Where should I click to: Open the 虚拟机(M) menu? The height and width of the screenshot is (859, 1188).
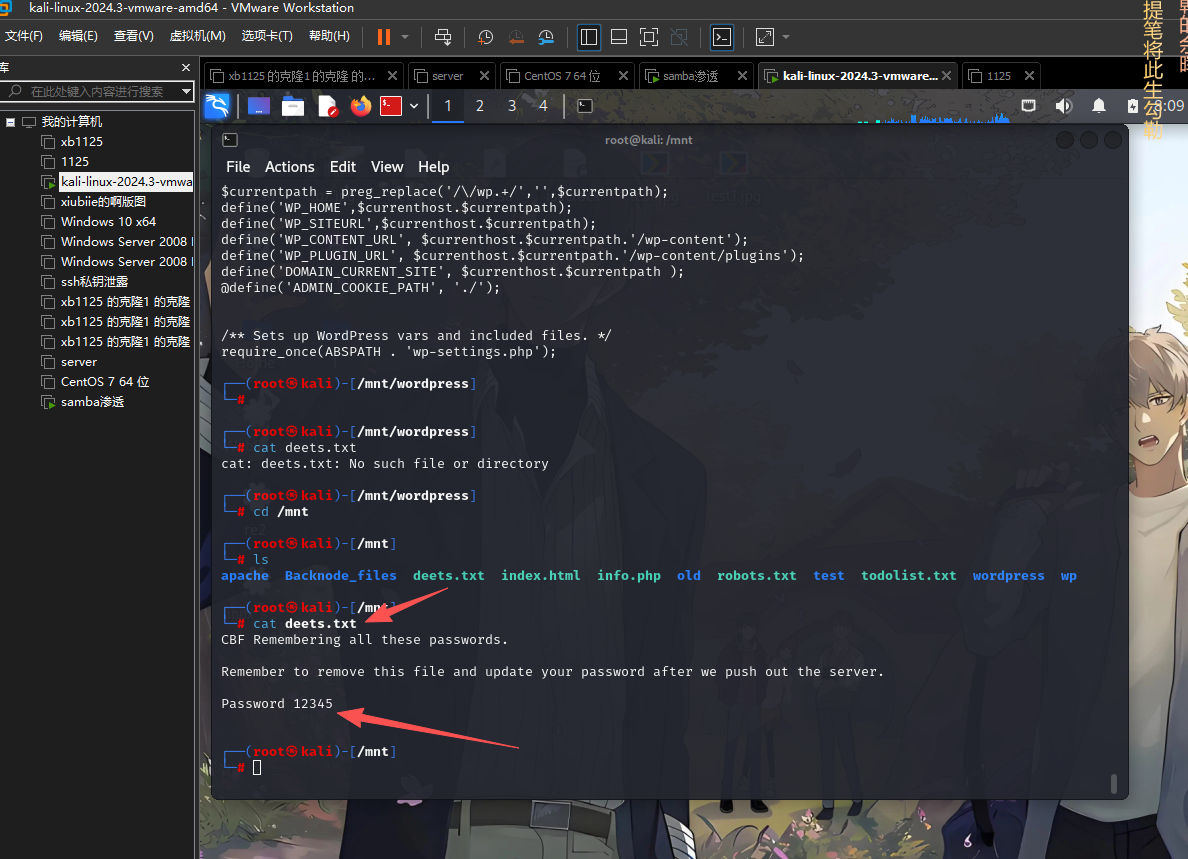197,36
